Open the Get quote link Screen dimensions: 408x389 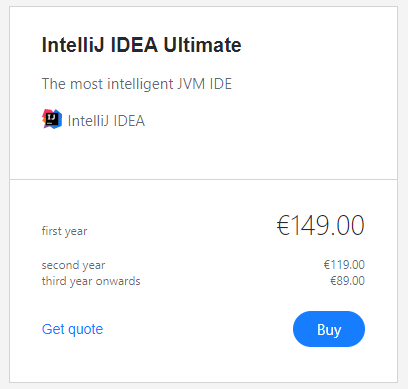(72, 329)
